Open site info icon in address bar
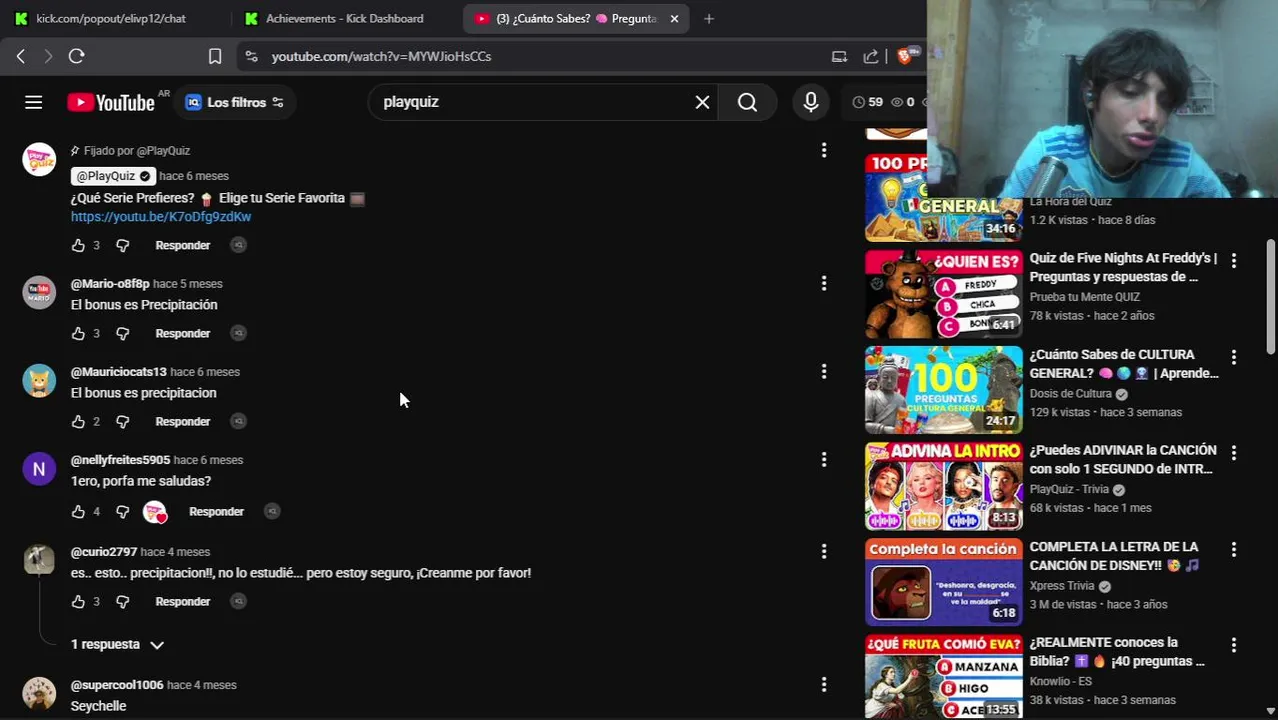Screen dimensions: 1278x720 pos(251,56)
